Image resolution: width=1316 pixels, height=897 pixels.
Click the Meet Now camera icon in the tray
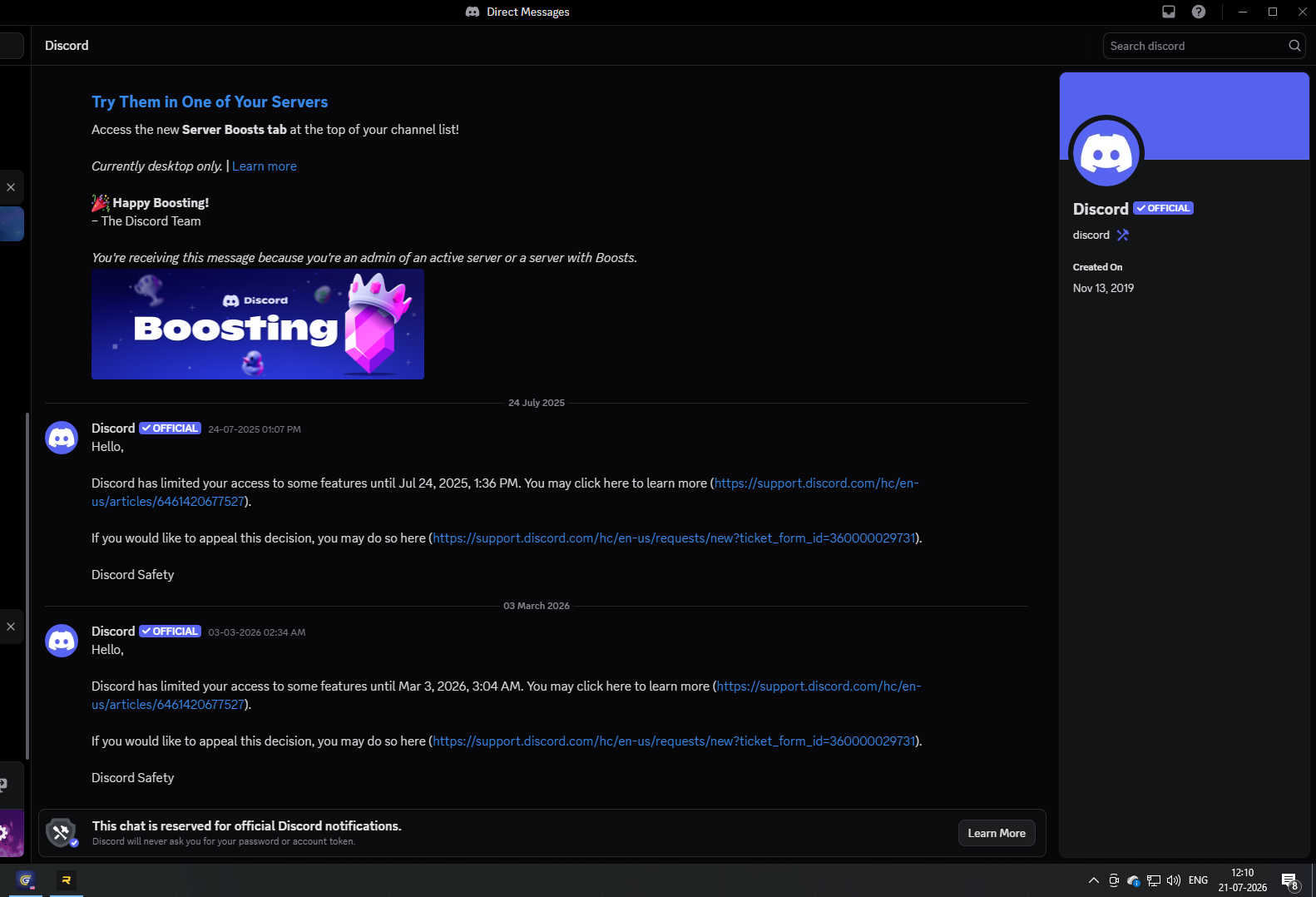(1114, 880)
